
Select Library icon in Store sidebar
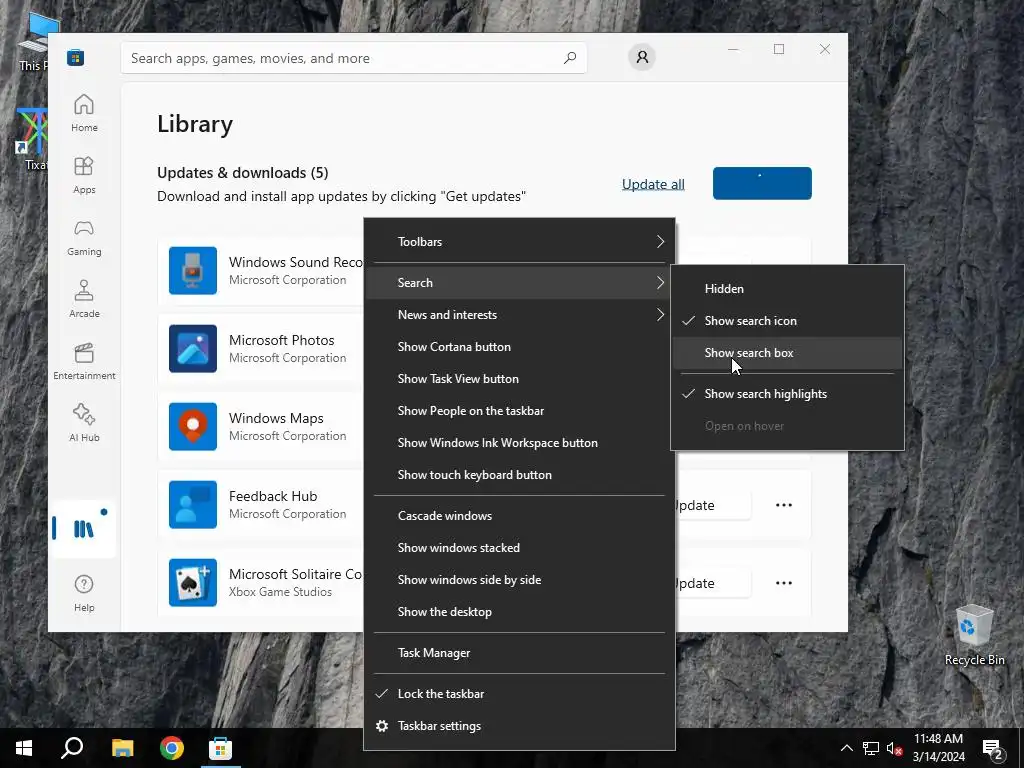pos(84,528)
